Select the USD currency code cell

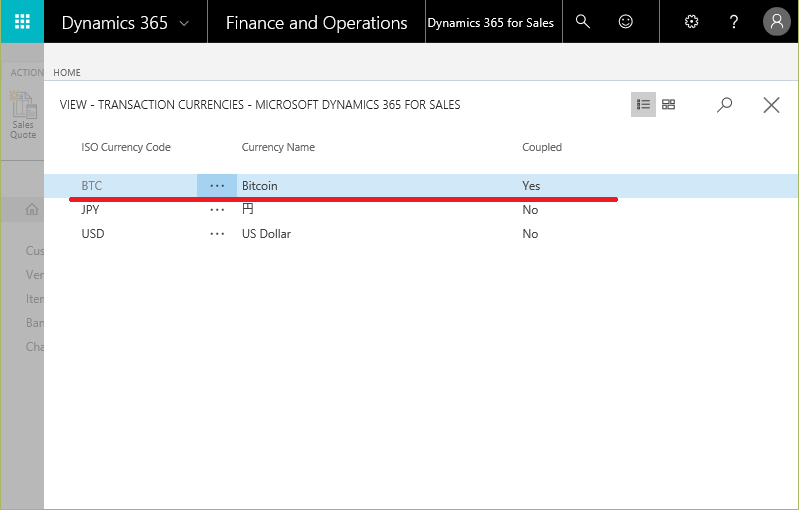point(93,233)
